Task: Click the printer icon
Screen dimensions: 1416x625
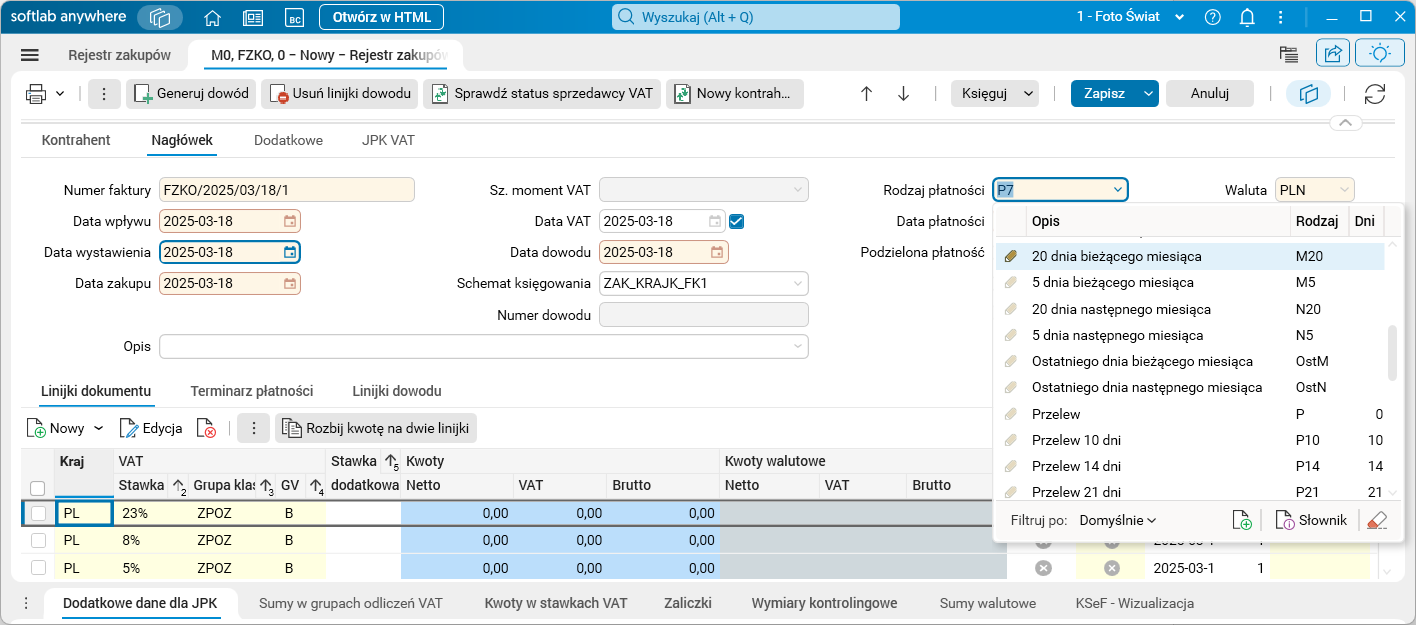Action: pos(36,94)
